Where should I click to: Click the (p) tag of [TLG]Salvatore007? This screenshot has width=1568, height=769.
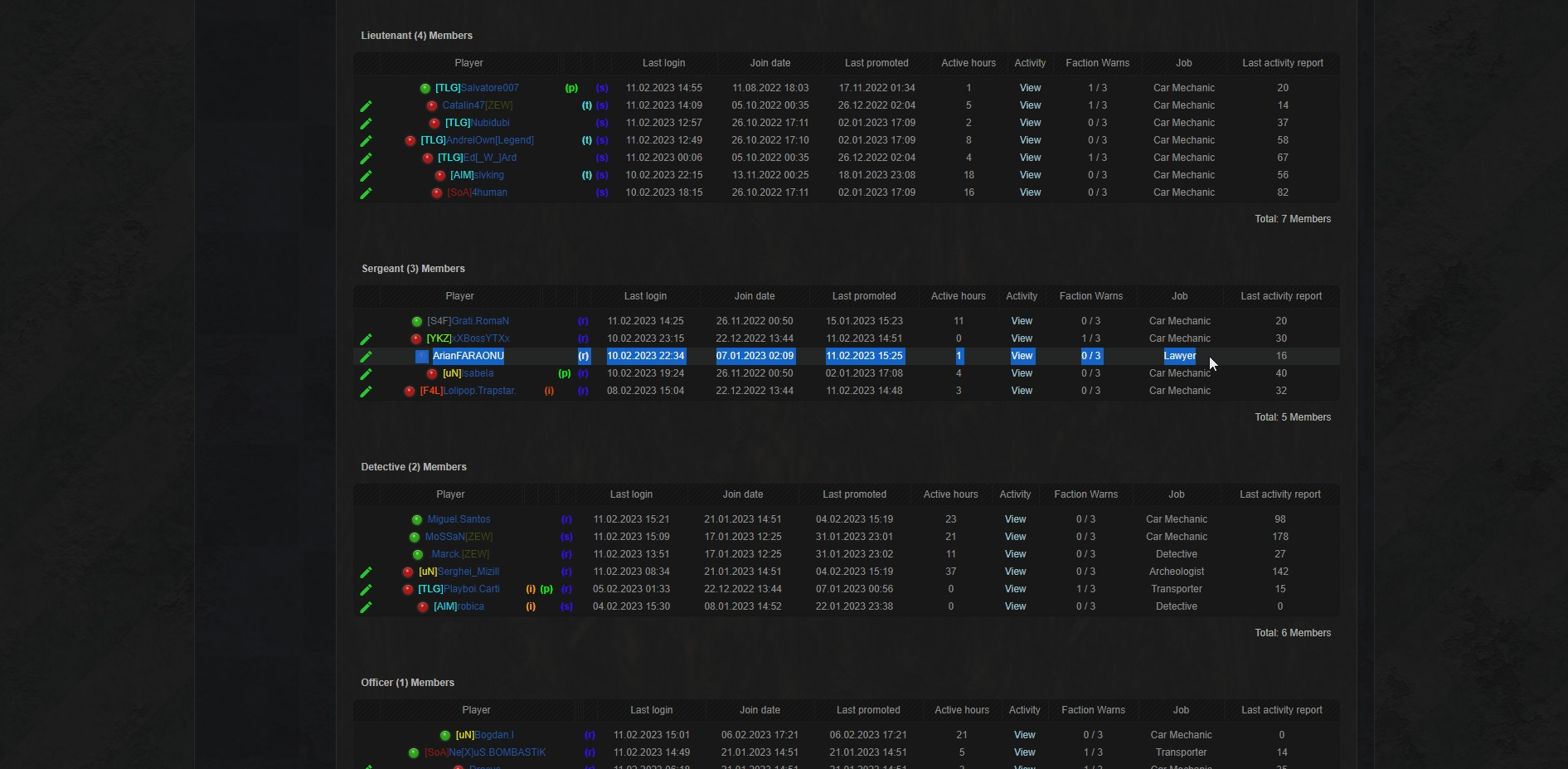point(571,88)
